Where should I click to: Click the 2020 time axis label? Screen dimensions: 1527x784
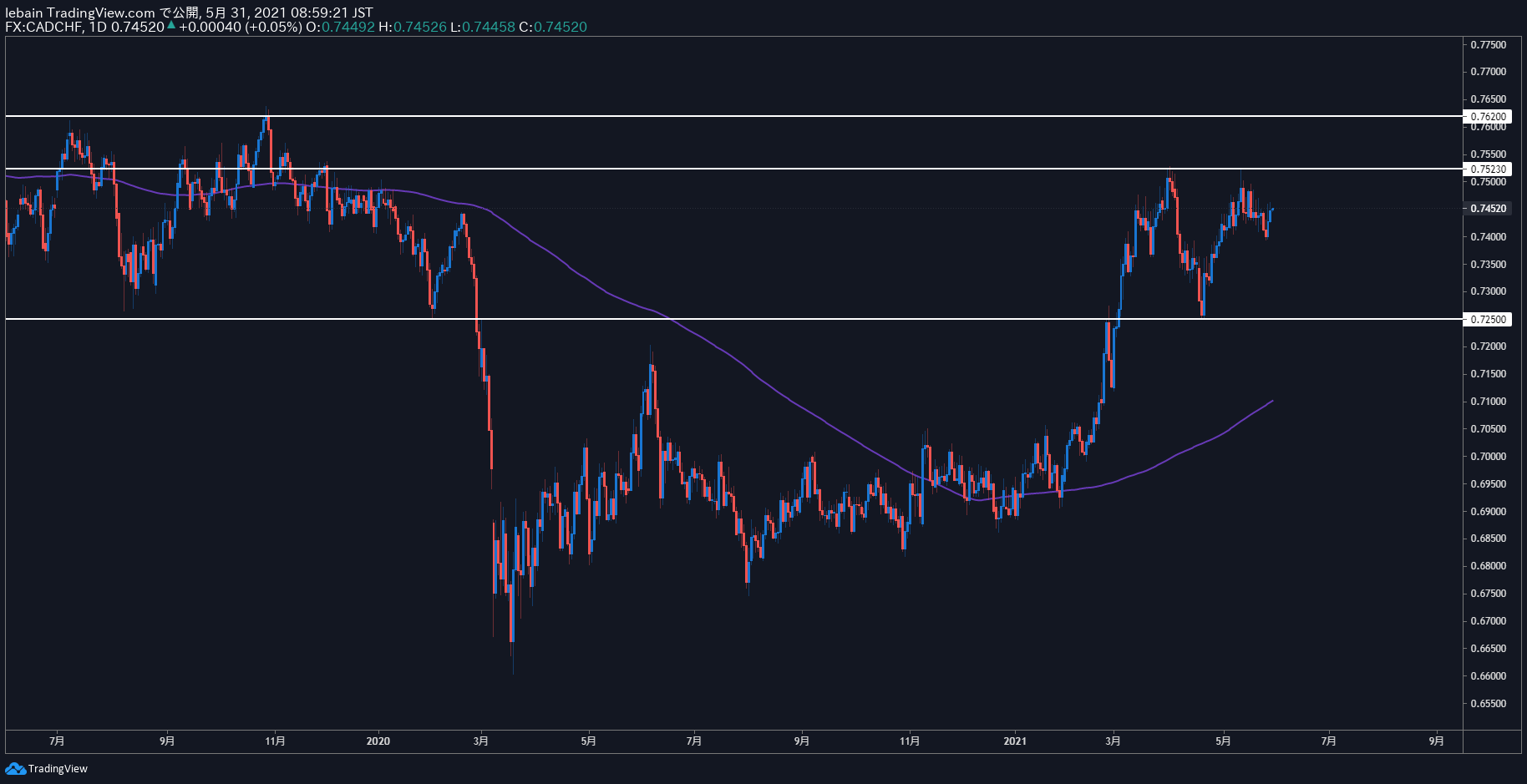coord(378,741)
